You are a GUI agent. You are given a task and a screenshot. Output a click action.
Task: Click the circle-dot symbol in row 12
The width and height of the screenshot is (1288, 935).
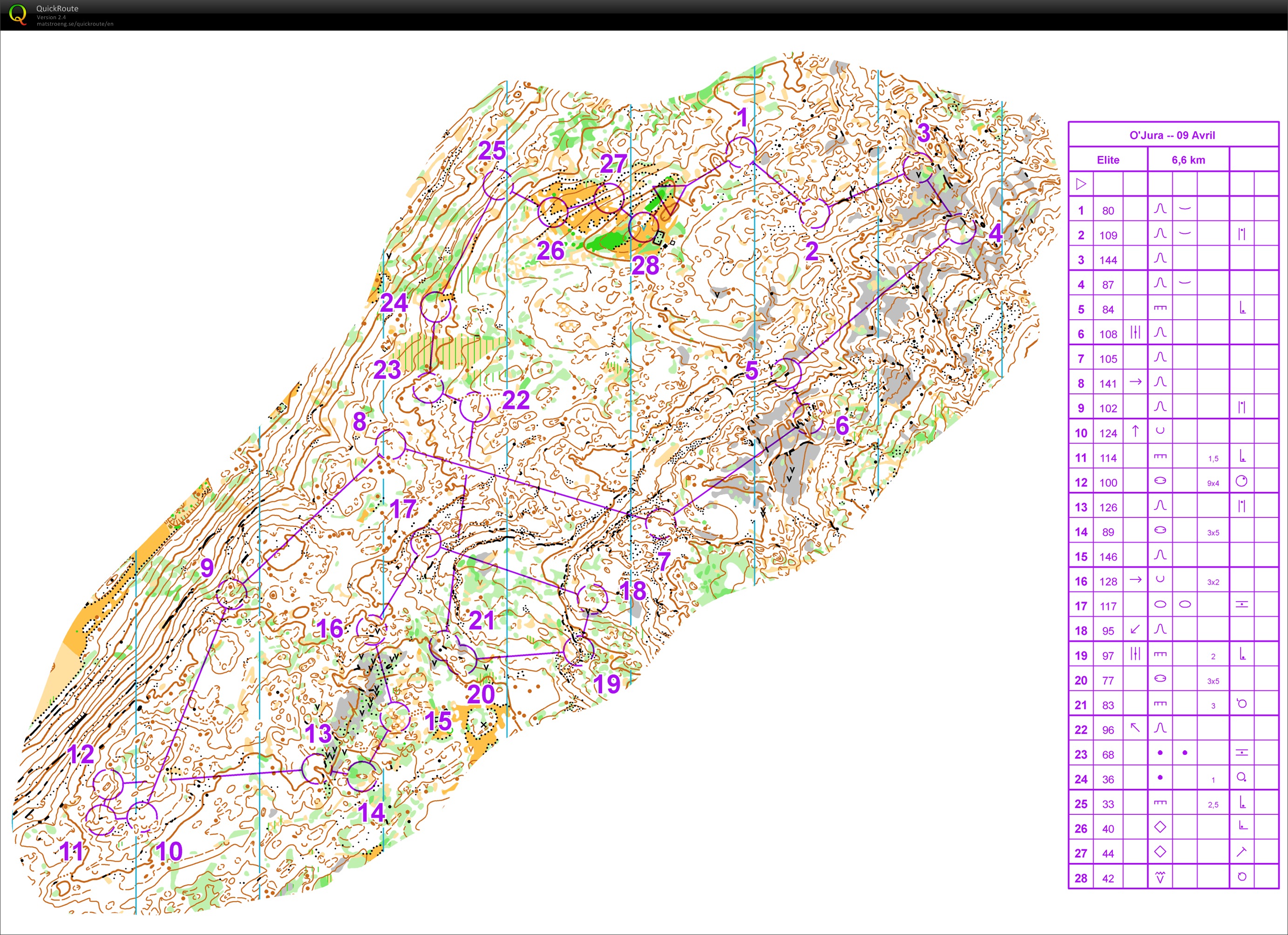point(1241,481)
